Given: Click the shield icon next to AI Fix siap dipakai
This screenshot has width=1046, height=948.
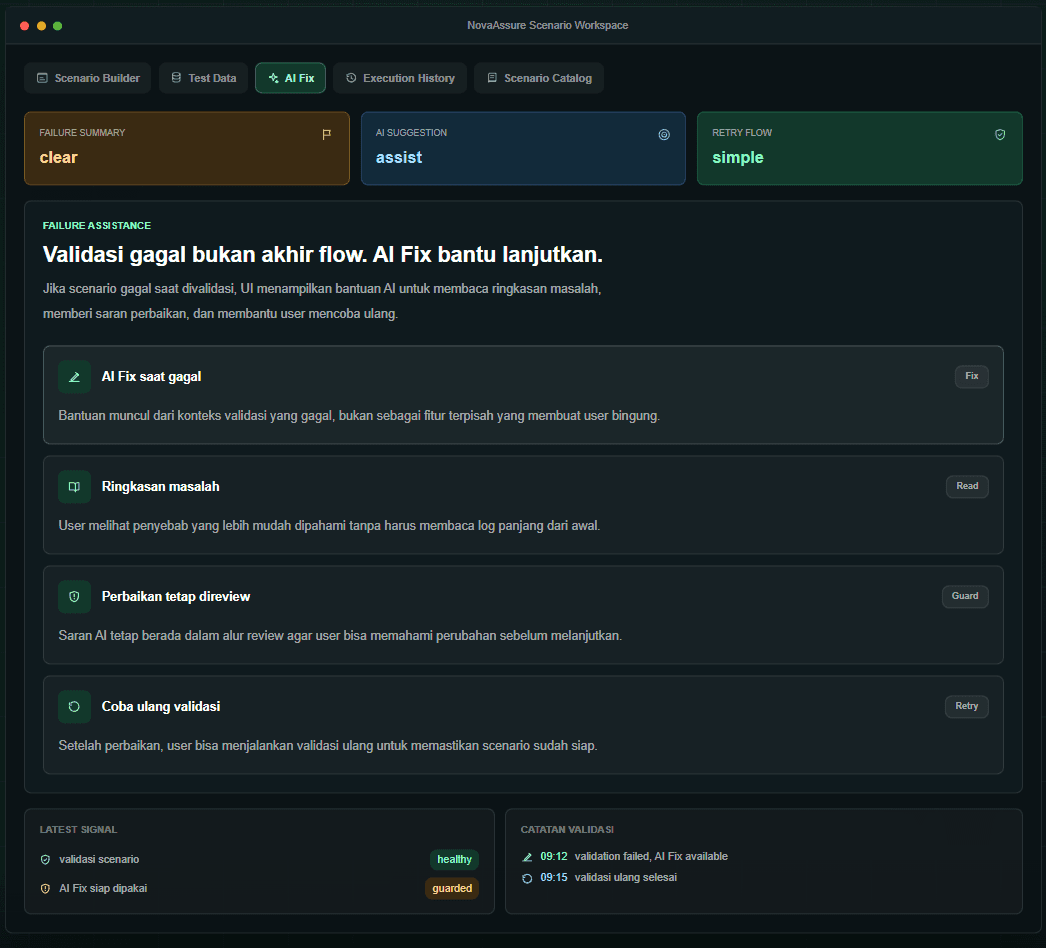Looking at the screenshot, I should tap(45, 889).
